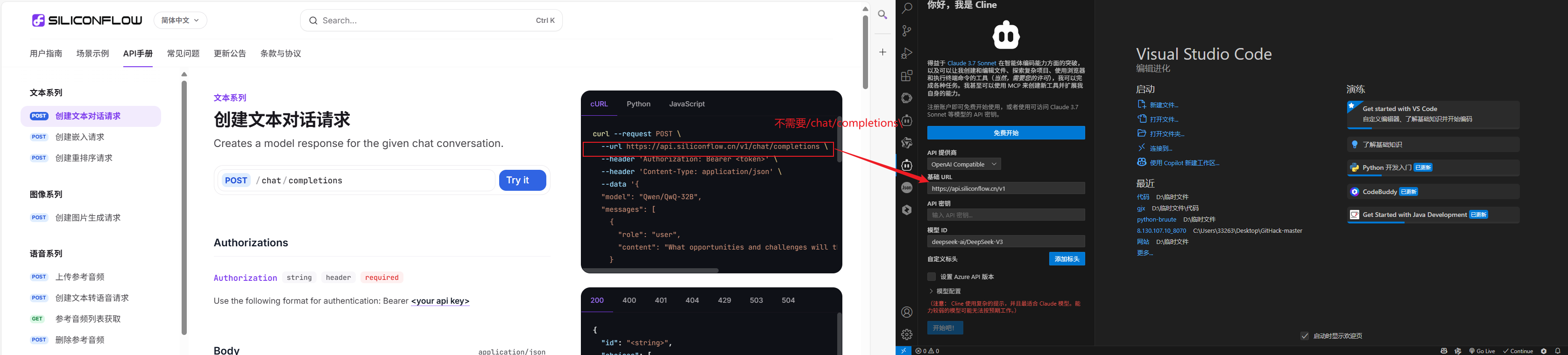Open Get started with VS Code walkthrough
This screenshot has height=355, width=1568.
click(1433, 114)
